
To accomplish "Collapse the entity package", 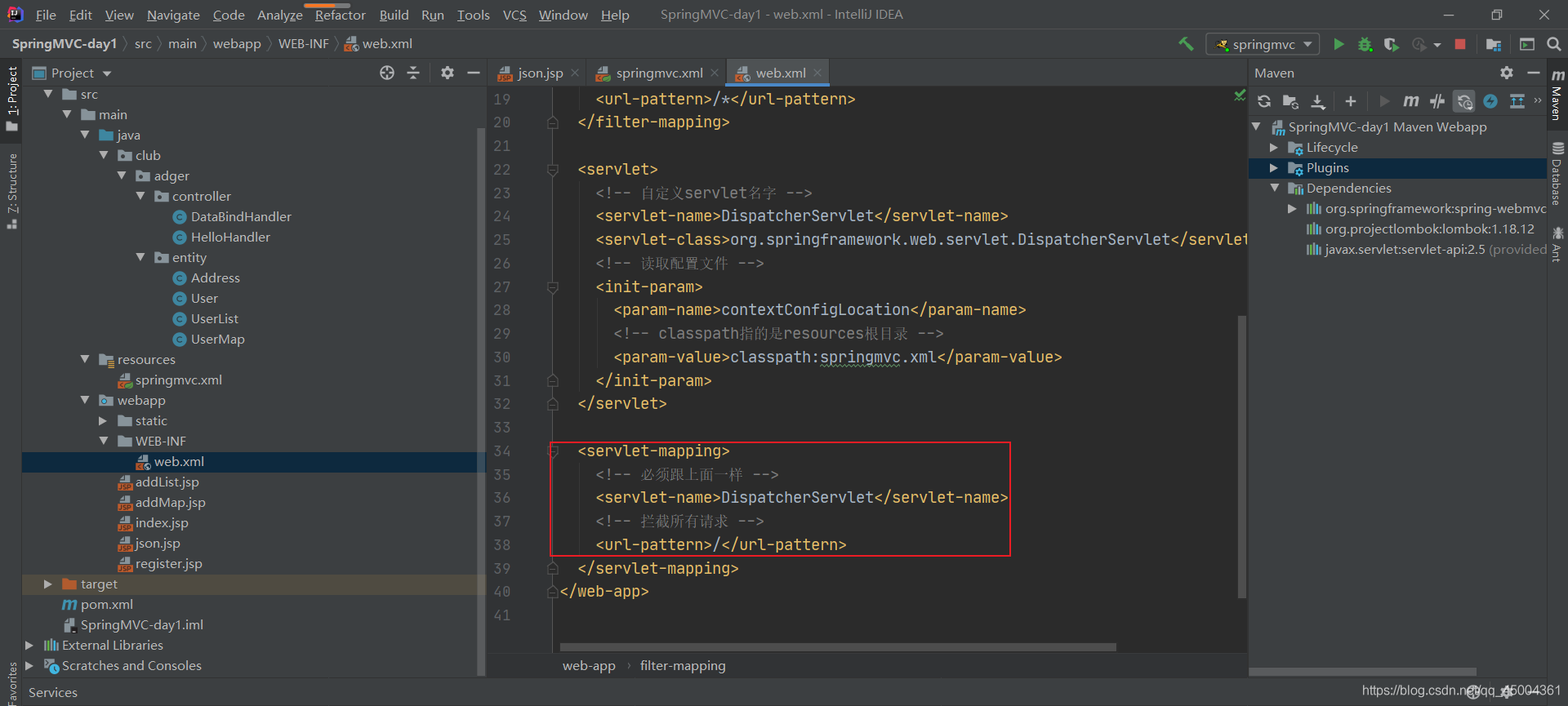I will (140, 257).
